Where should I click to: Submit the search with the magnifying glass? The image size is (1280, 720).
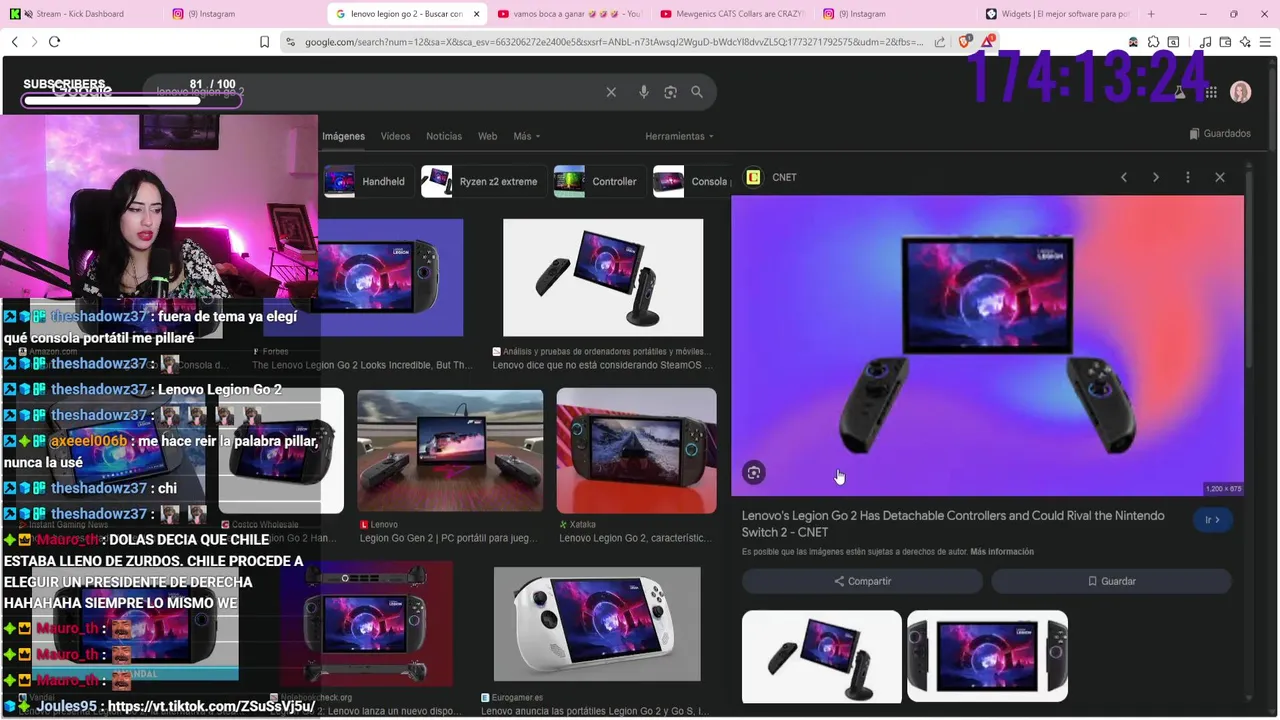[x=697, y=92]
